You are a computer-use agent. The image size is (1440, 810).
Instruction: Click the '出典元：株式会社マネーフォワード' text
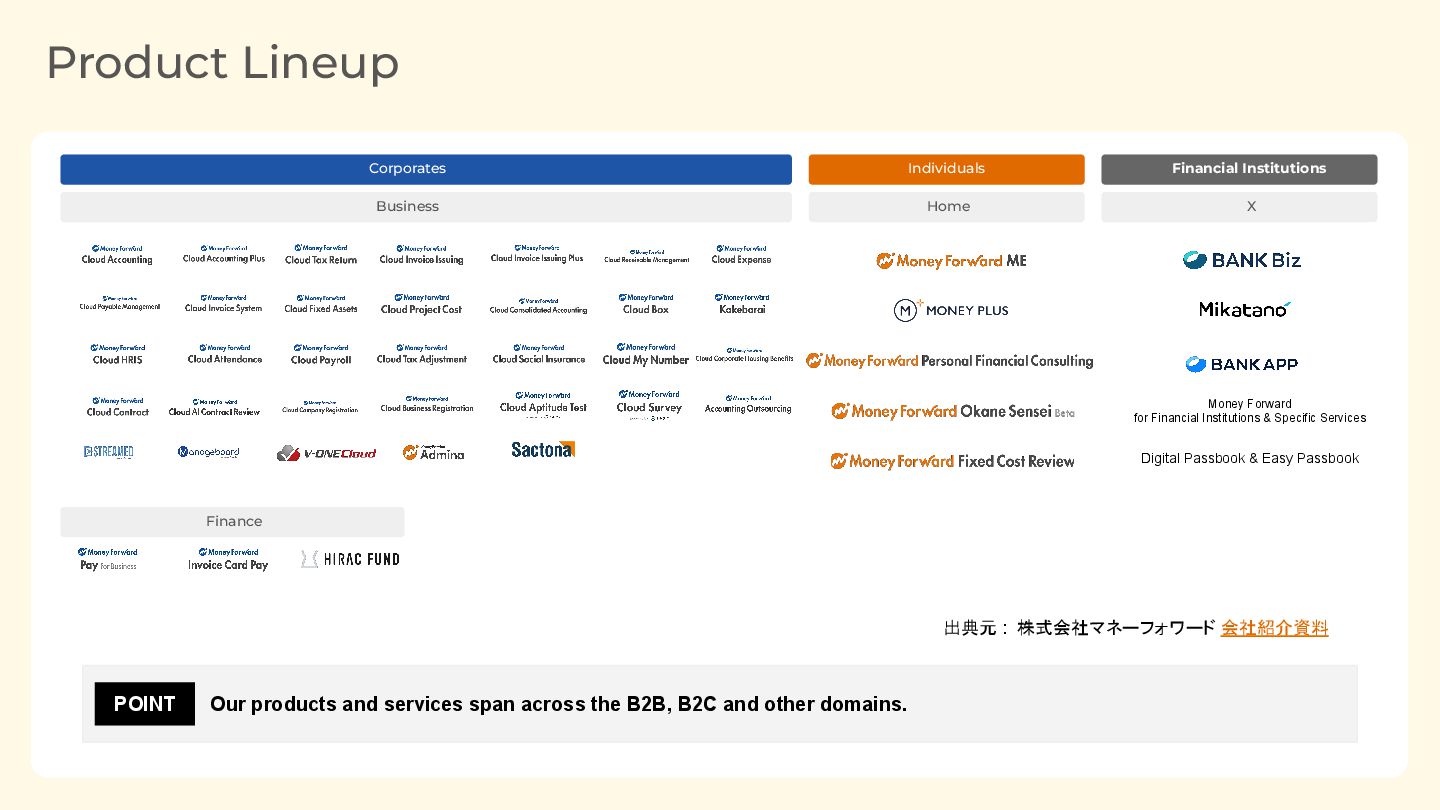(x=1080, y=628)
